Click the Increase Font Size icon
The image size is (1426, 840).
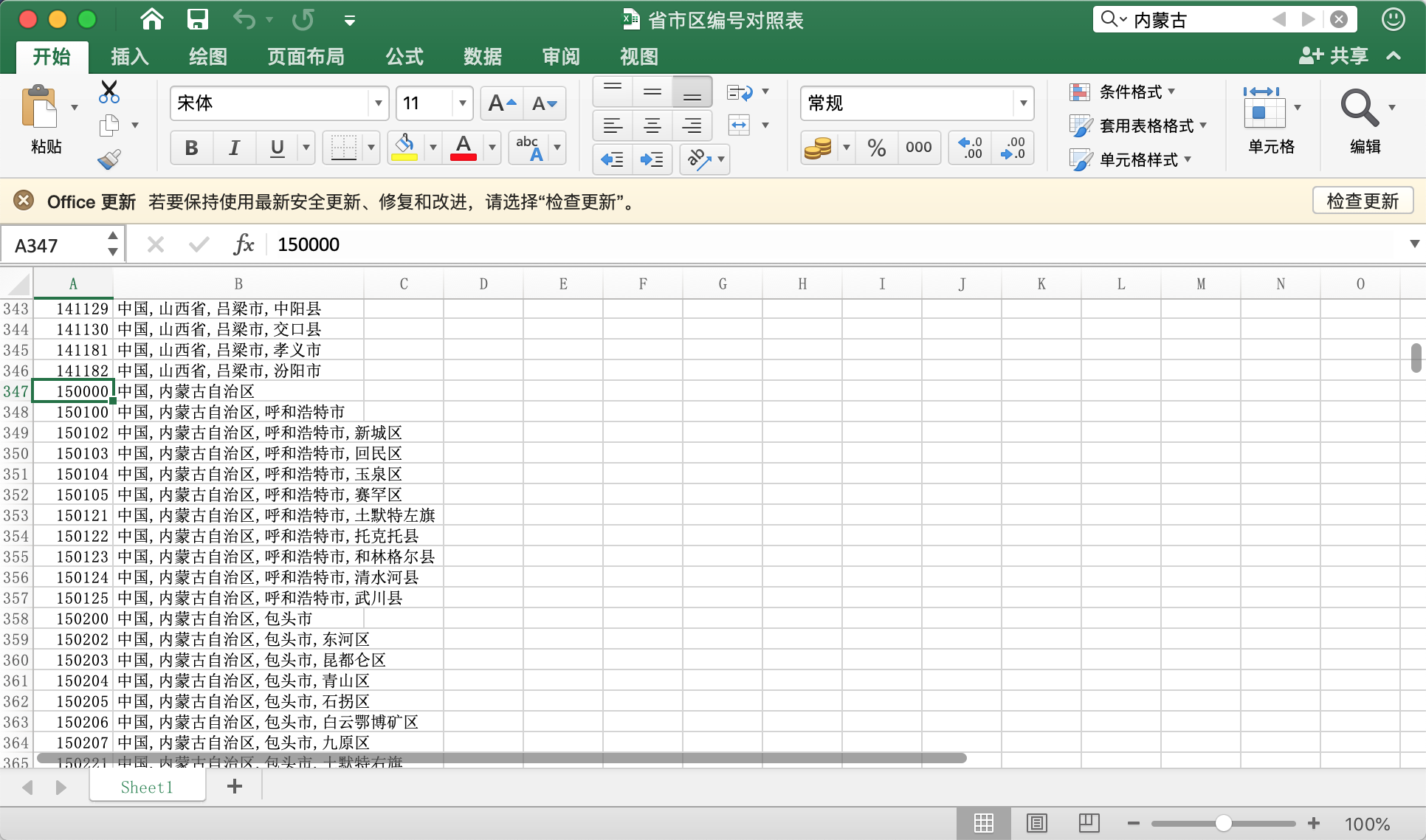pyautogui.click(x=502, y=103)
